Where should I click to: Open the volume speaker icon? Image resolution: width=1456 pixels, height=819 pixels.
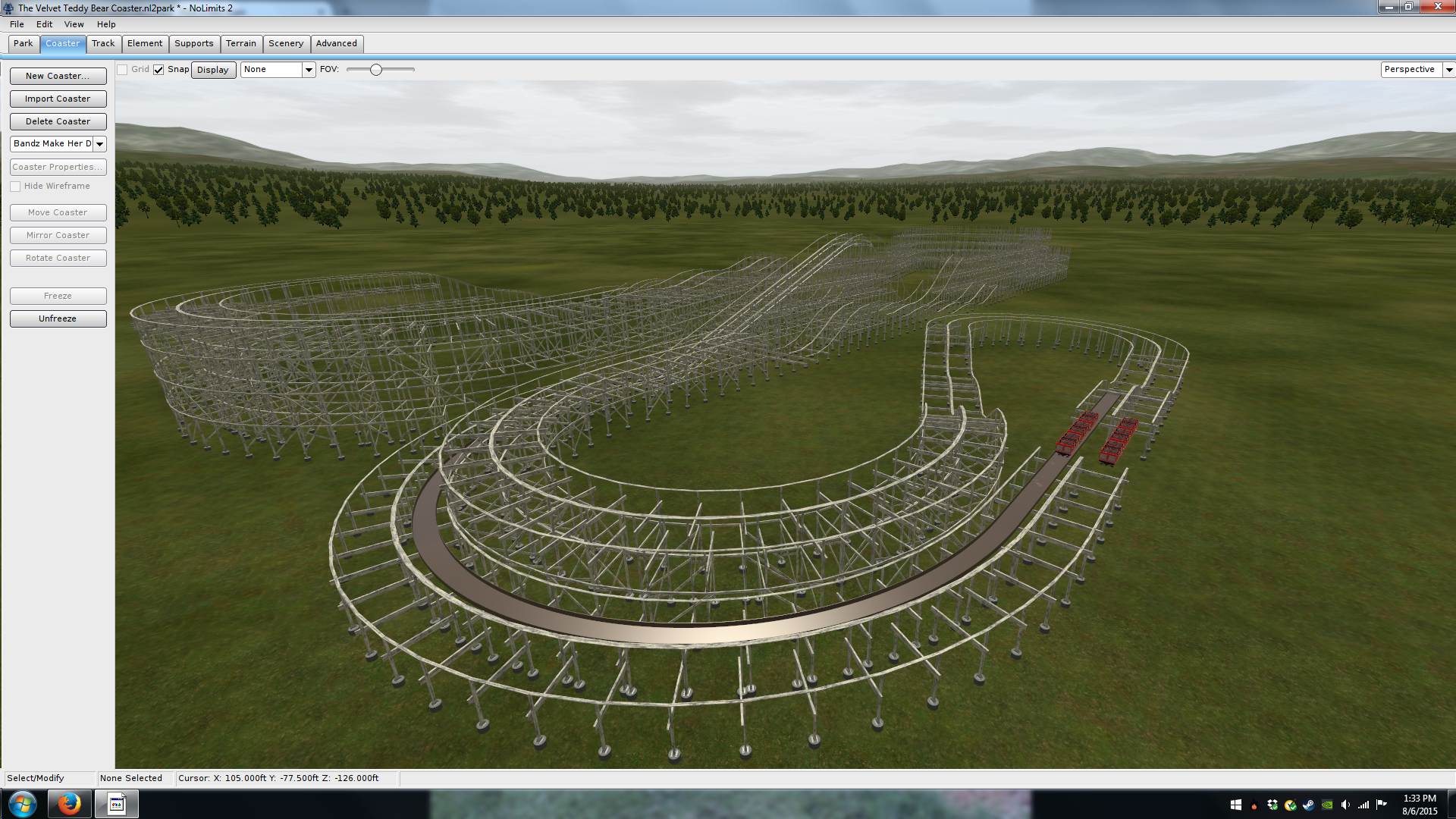point(1345,805)
